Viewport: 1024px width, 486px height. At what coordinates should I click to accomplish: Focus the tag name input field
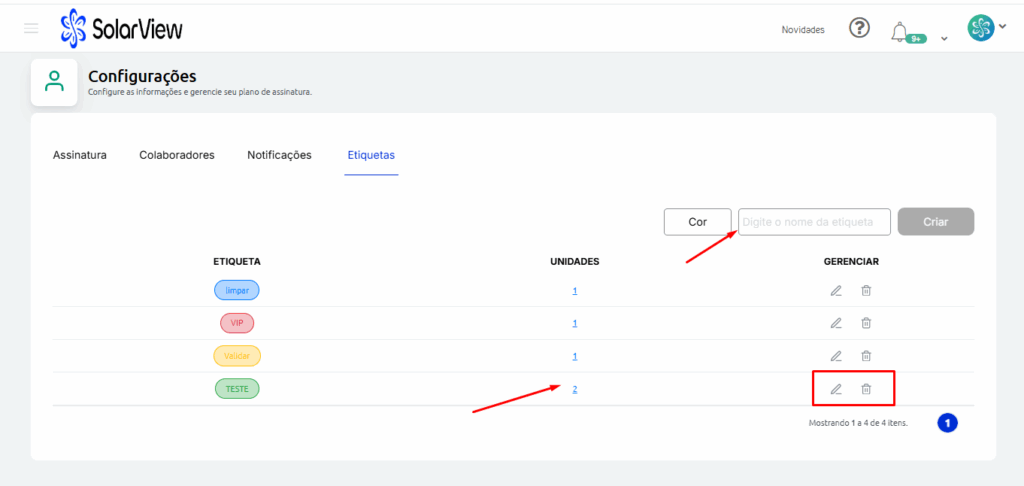[x=814, y=222]
